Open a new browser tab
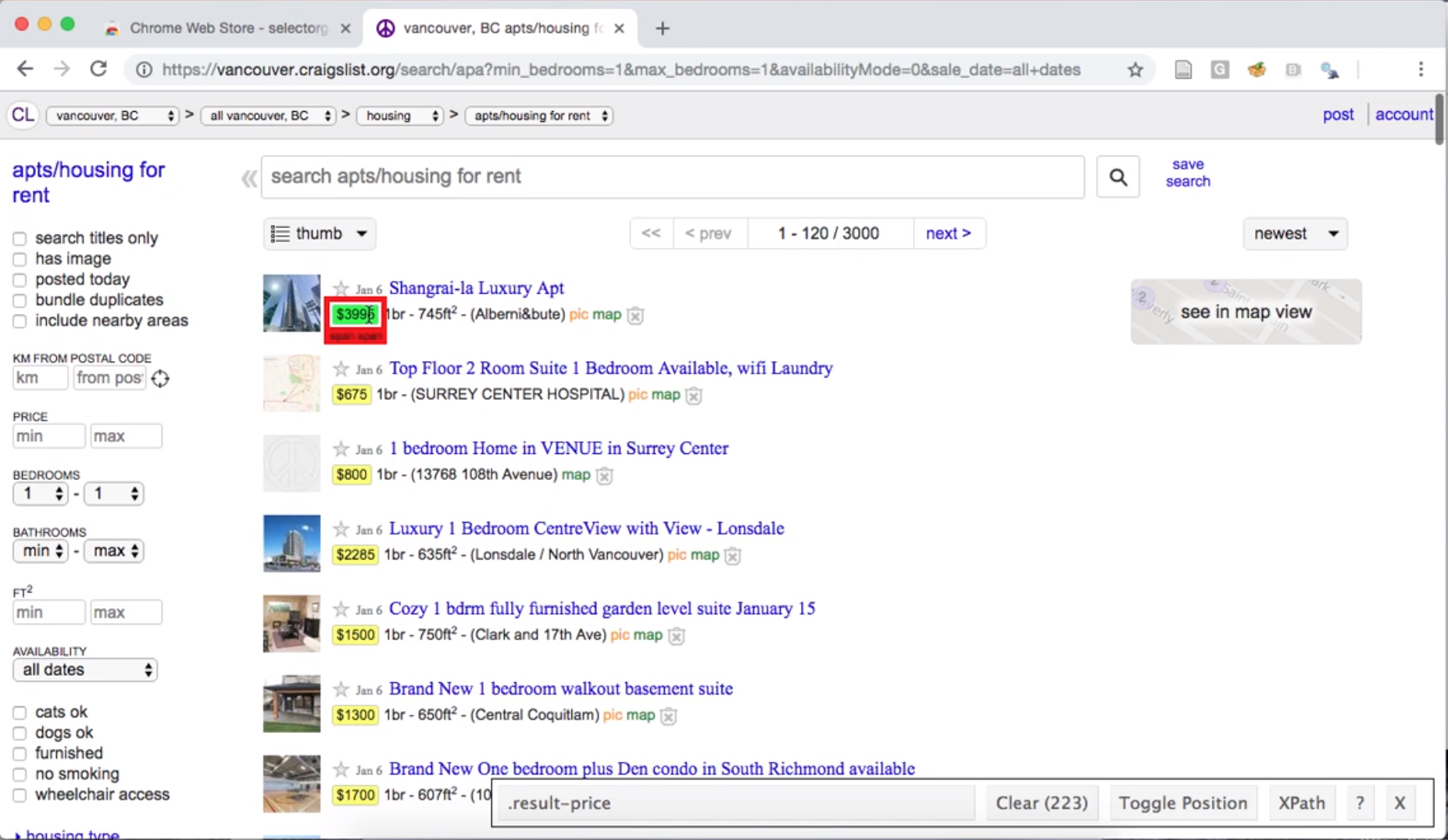Screen dimensions: 1448x840 [662, 29]
